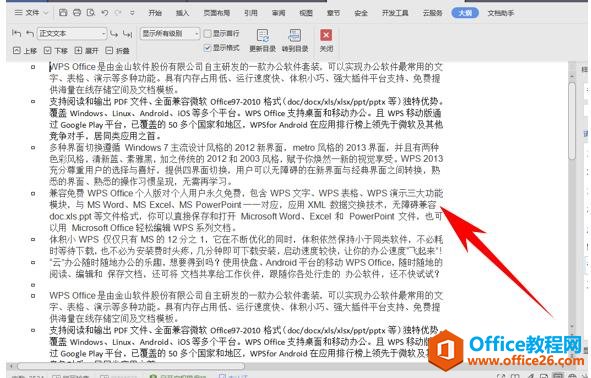This screenshot has width=591, height=378.
Task: Open the 审阅 tab
Action: (279, 13)
